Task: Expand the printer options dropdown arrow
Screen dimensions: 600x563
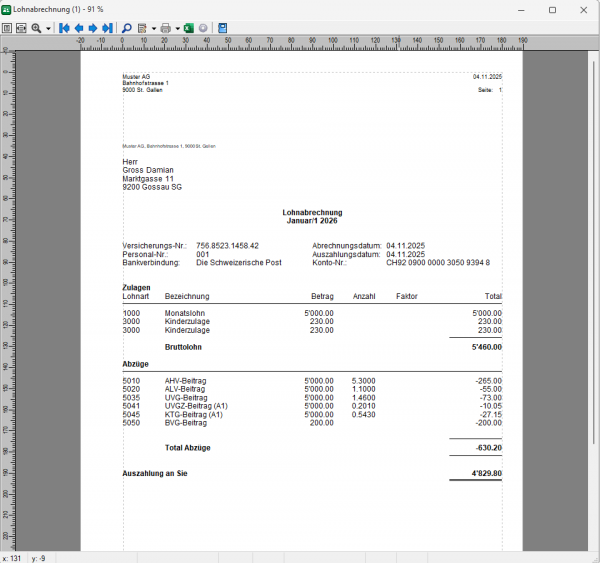Action: 177,28
